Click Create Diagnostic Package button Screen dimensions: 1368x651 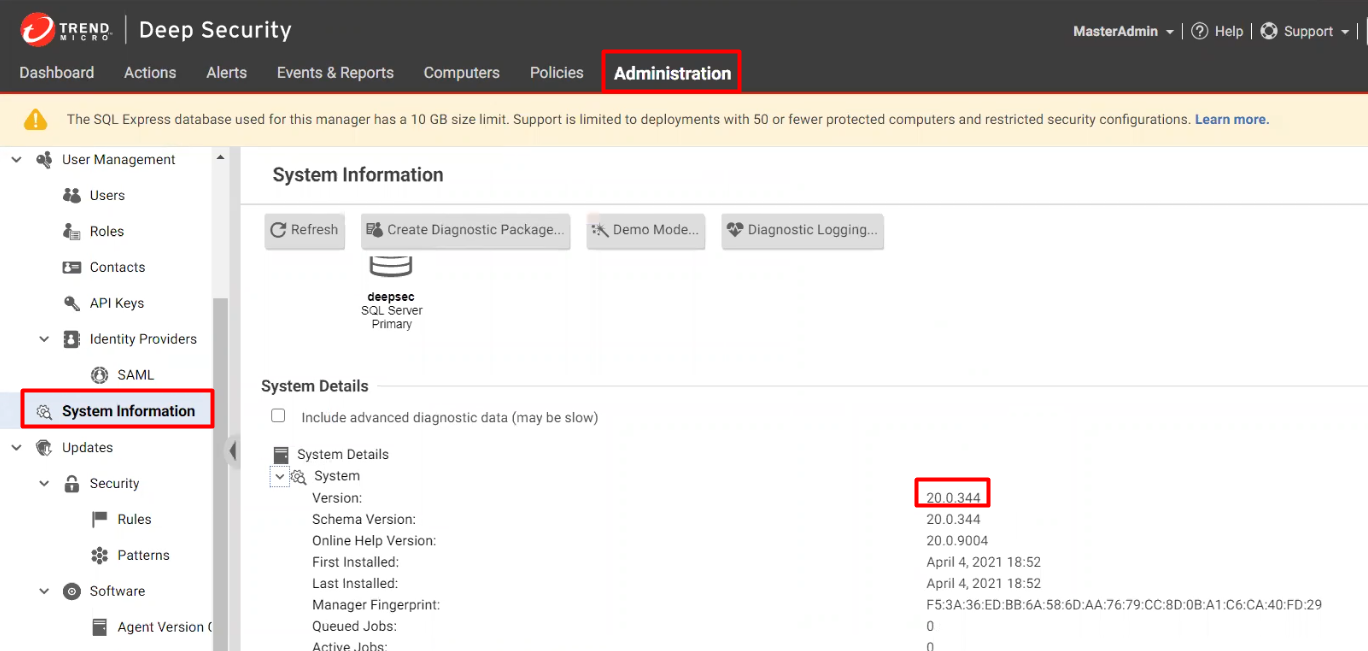point(466,230)
